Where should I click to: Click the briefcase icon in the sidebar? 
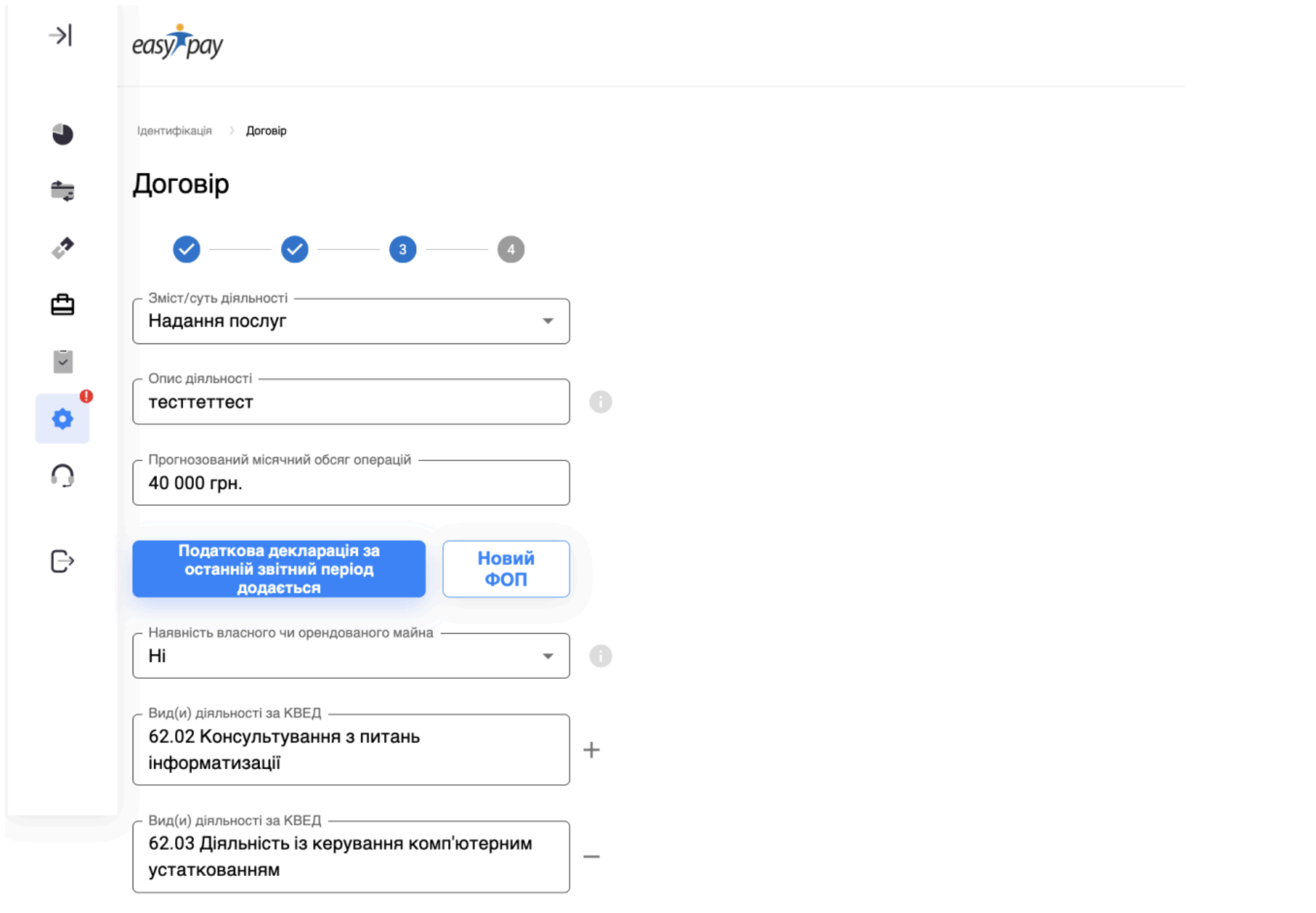(x=63, y=305)
